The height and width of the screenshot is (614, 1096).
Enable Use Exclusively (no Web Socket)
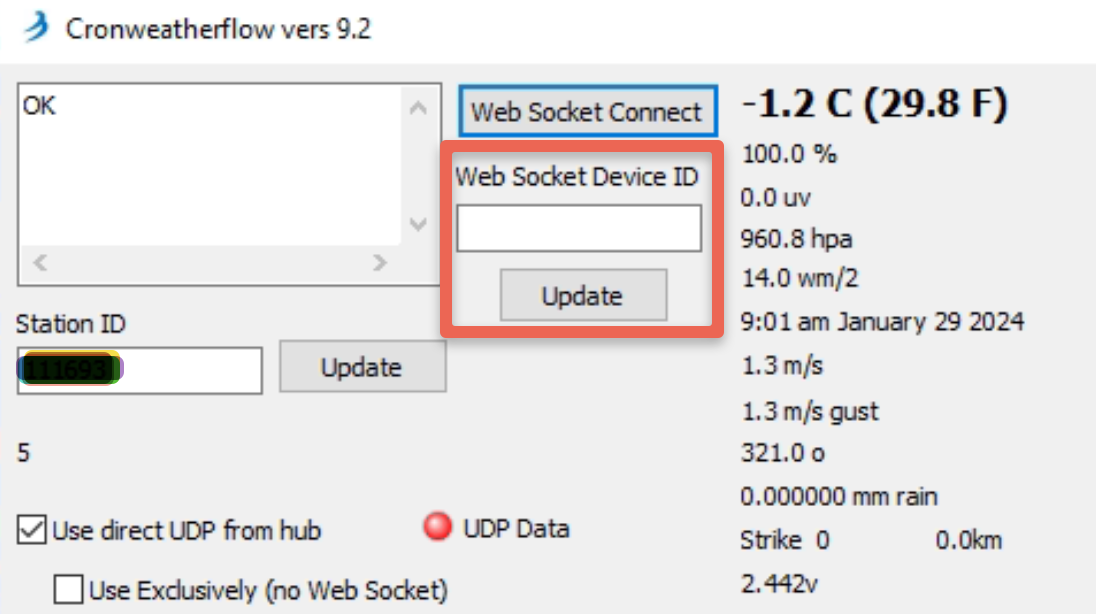click(x=68, y=590)
